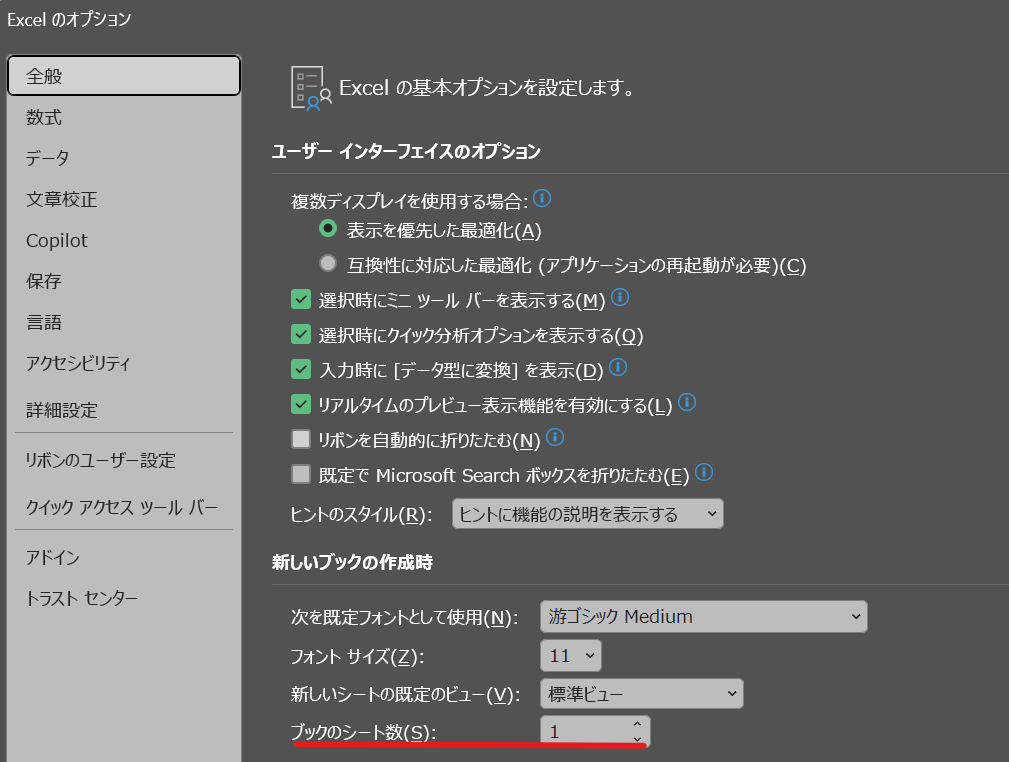Enable 既定で Microsoft Search ボックスを折りたたむ
The image size is (1009, 762).
coord(301,474)
